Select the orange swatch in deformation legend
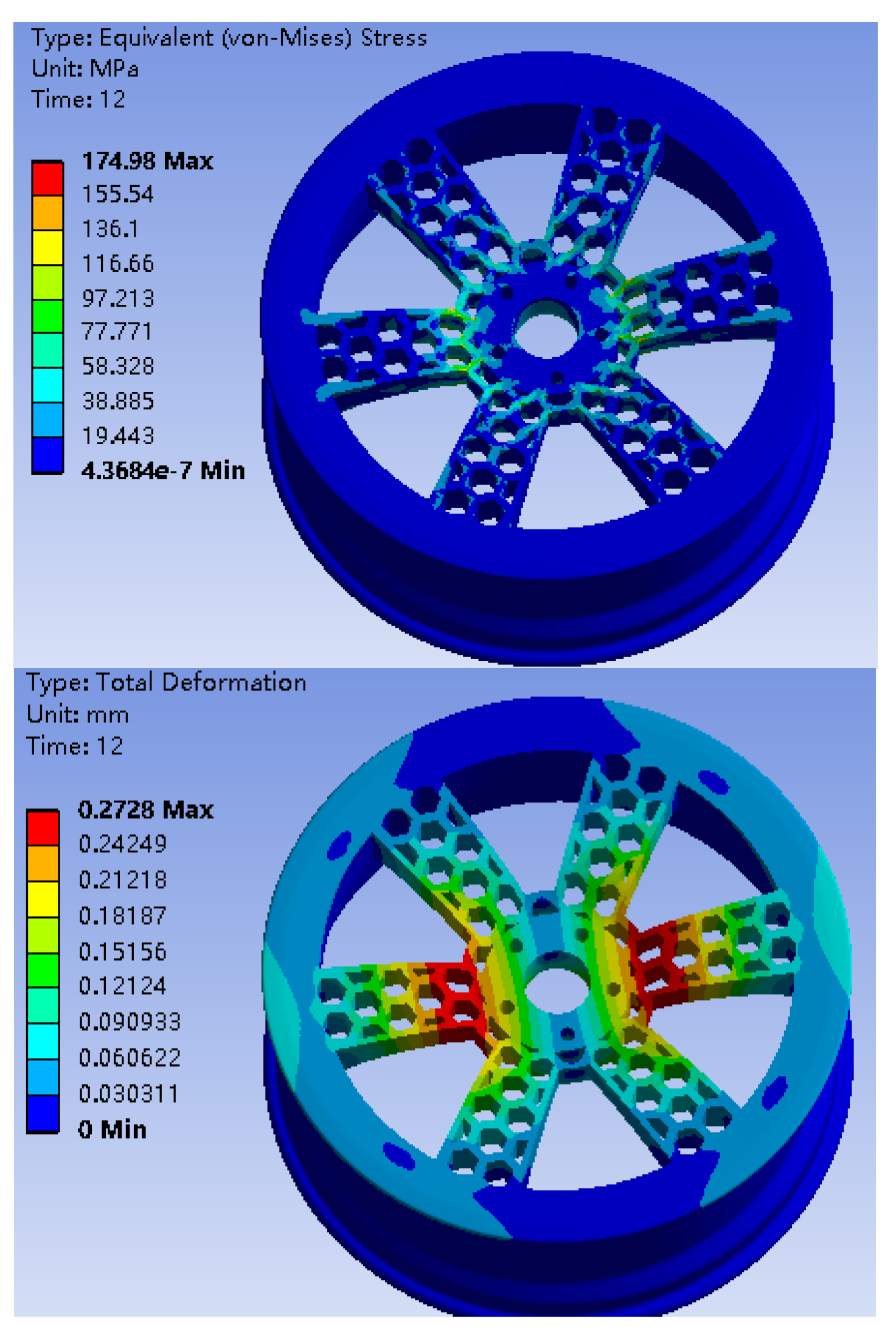This screenshot has height=1338, width=896. tap(43, 863)
